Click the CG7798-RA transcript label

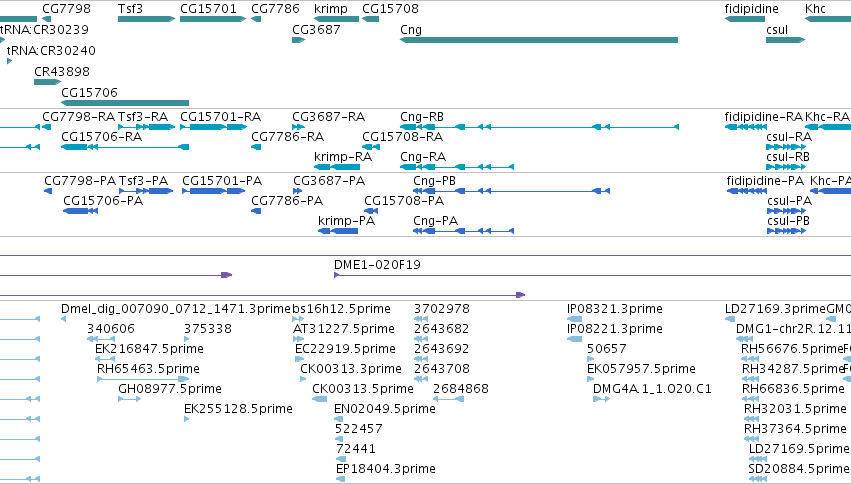[79, 117]
